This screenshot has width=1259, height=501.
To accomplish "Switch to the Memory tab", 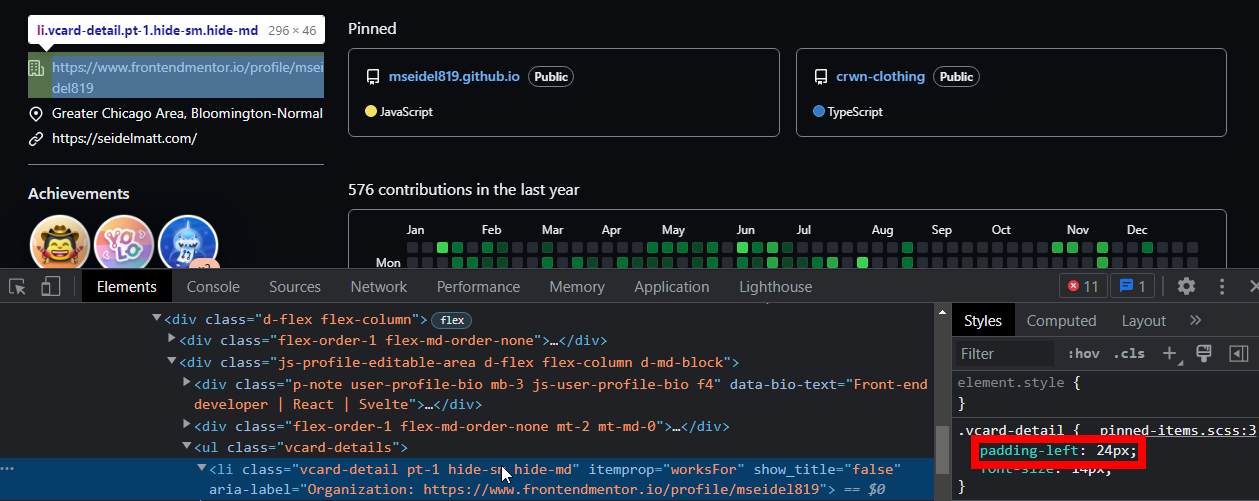I will coord(577,286).
